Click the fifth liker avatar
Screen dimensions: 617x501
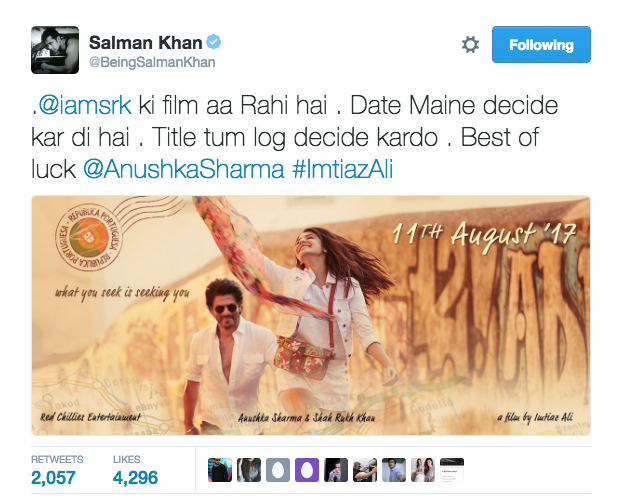336,470
